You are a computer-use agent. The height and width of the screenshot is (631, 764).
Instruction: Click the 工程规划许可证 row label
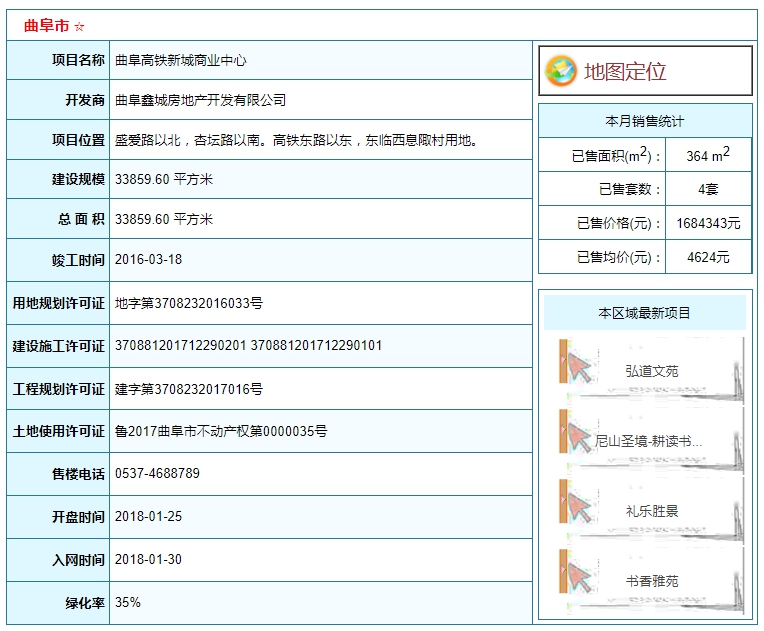(58, 389)
